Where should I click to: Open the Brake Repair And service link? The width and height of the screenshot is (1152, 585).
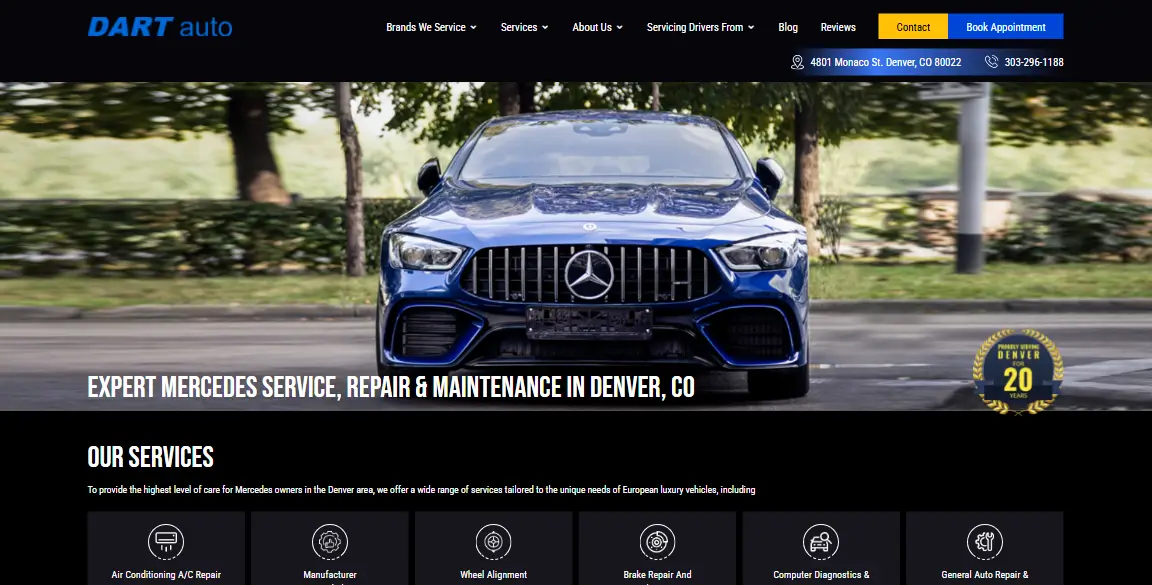(x=658, y=575)
